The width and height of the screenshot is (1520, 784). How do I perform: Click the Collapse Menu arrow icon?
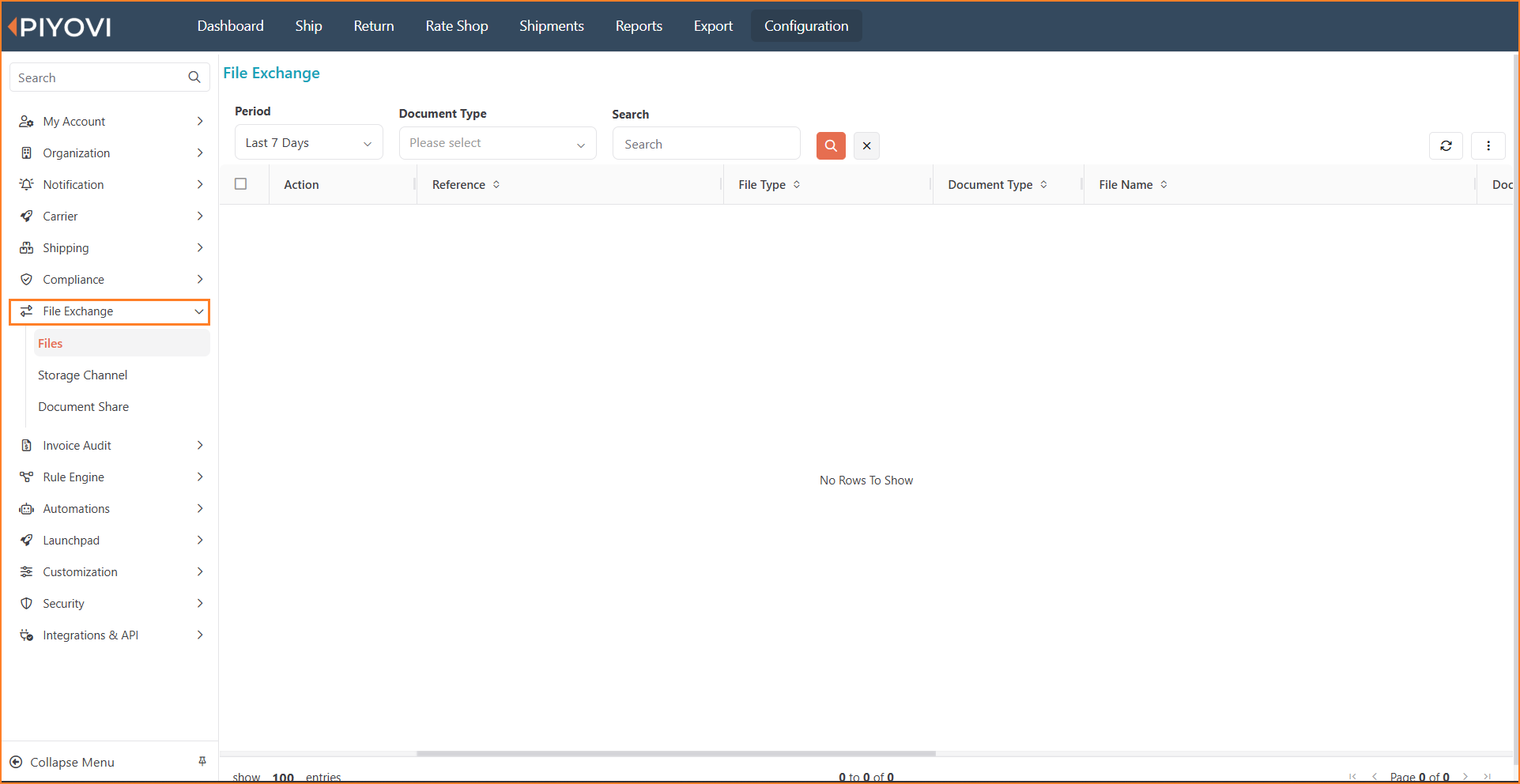point(16,762)
